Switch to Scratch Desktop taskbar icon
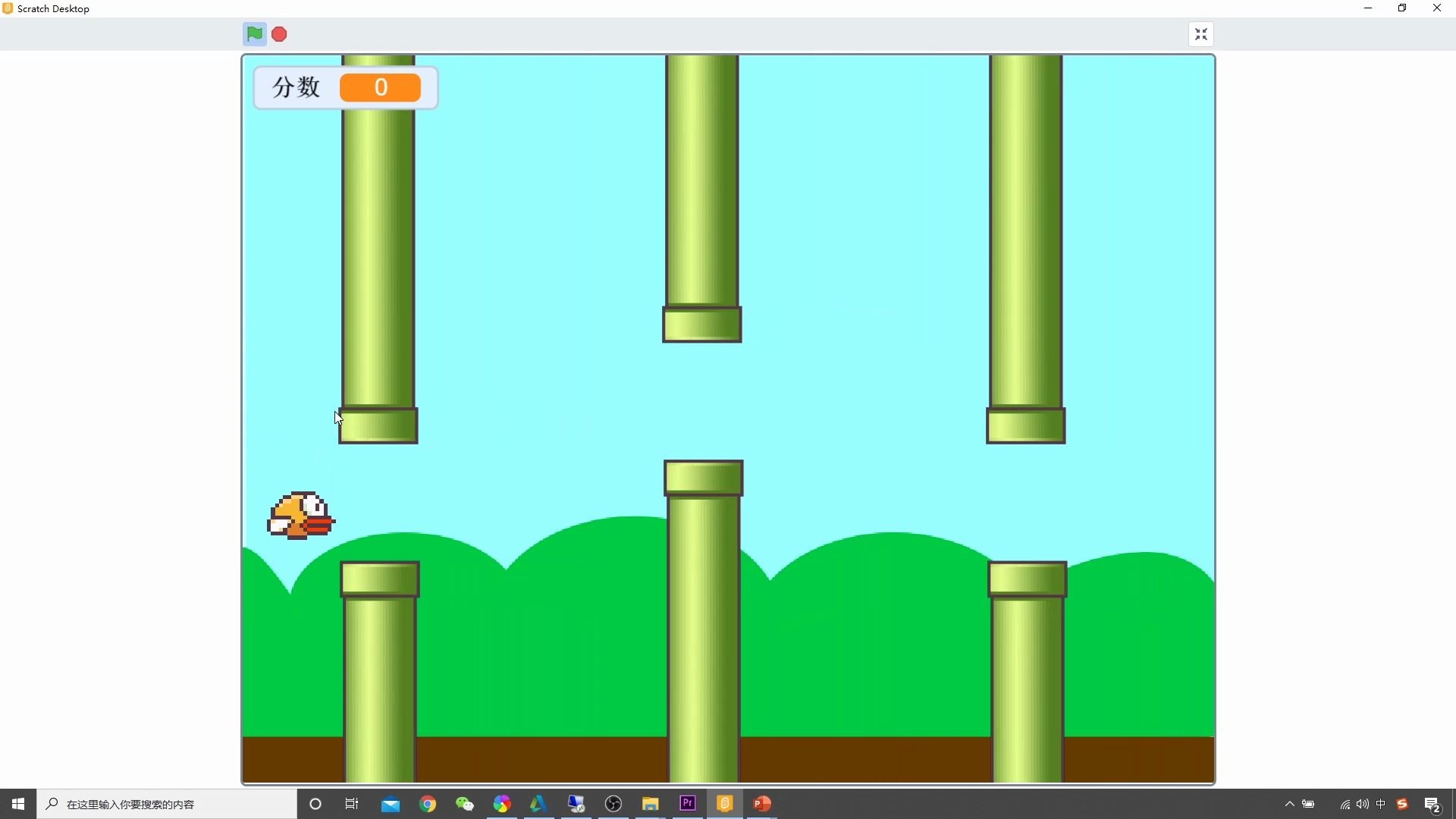Image resolution: width=1456 pixels, height=819 pixels. pyautogui.click(x=725, y=804)
